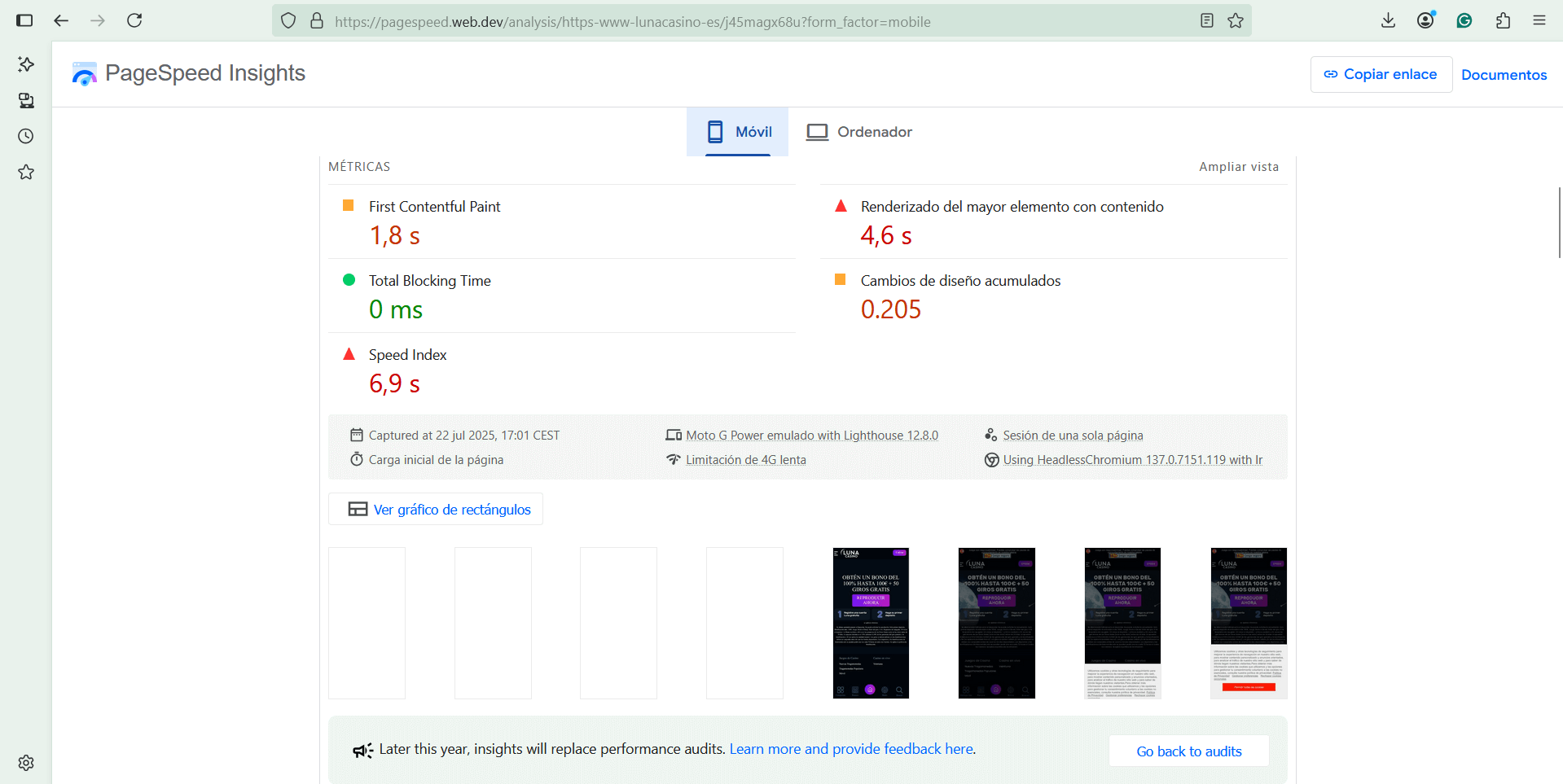Screen dimensions: 1563x784
Task: Open the extensions puzzle icon
Action: point(1503,20)
